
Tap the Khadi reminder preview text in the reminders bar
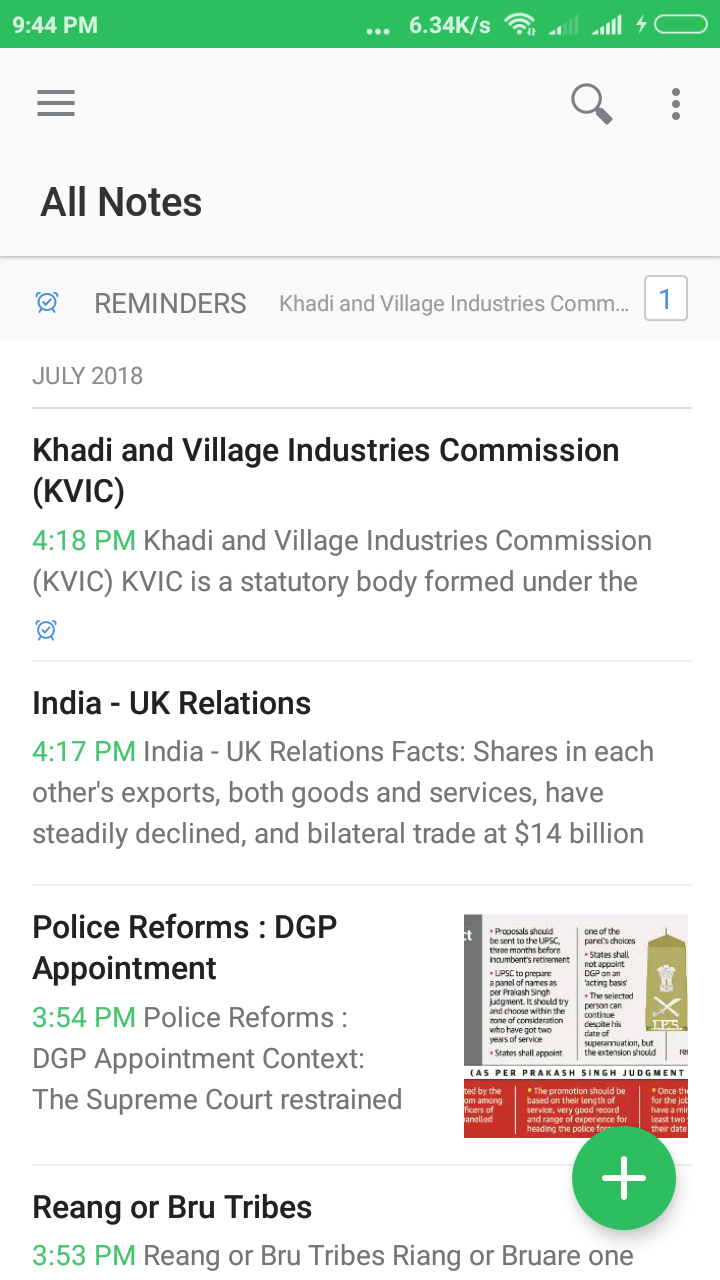coord(454,304)
